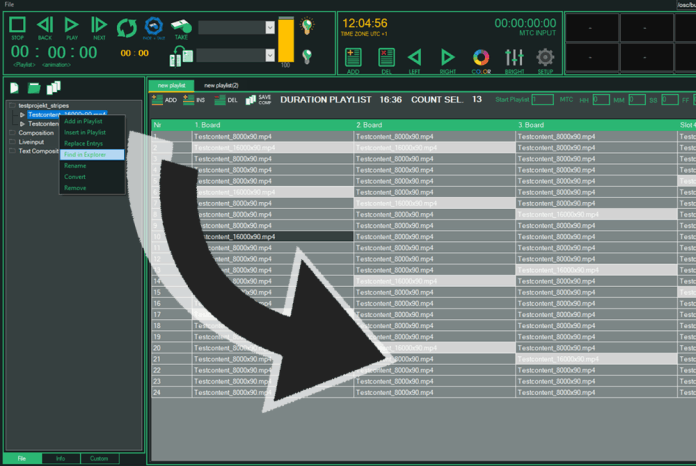696x466 pixels.
Task: Open the BRIGHT sliders control
Action: click(513, 59)
